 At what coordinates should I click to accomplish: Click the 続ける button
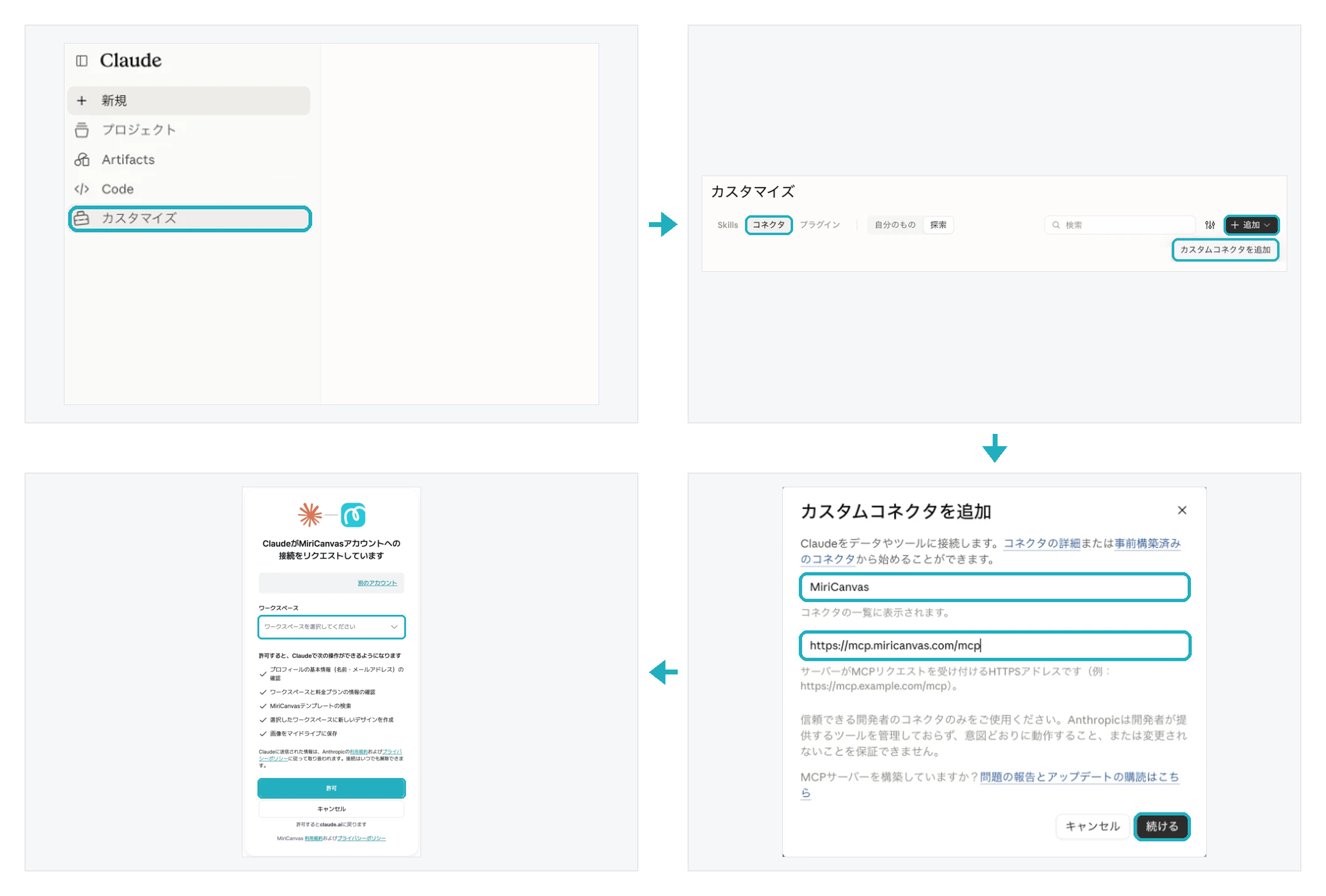point(1162,826)
